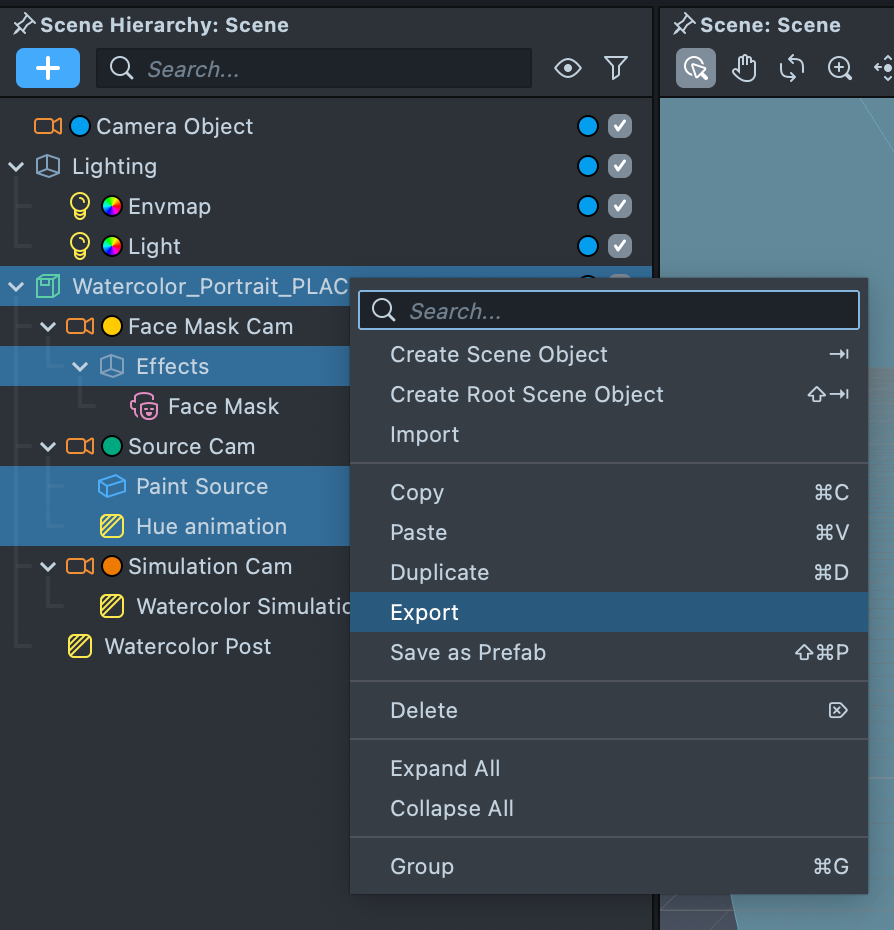Select the Select tool in Scene toolbar
Image resolution: width=894 pixels, height=930 pixels.
click(x=696, y=68)
